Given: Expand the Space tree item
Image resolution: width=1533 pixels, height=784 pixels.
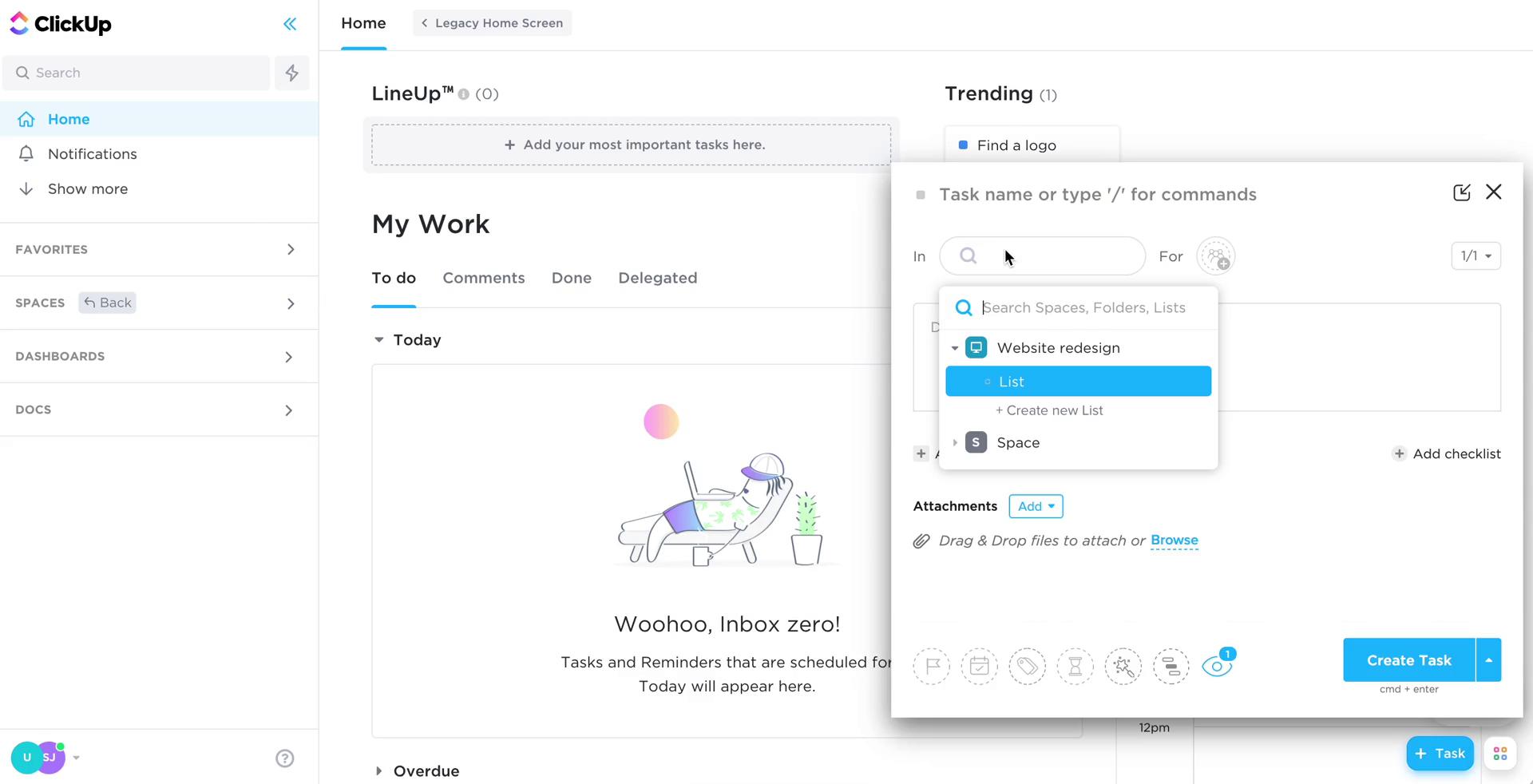Looking at the screenshot, I should pos(955,442).
